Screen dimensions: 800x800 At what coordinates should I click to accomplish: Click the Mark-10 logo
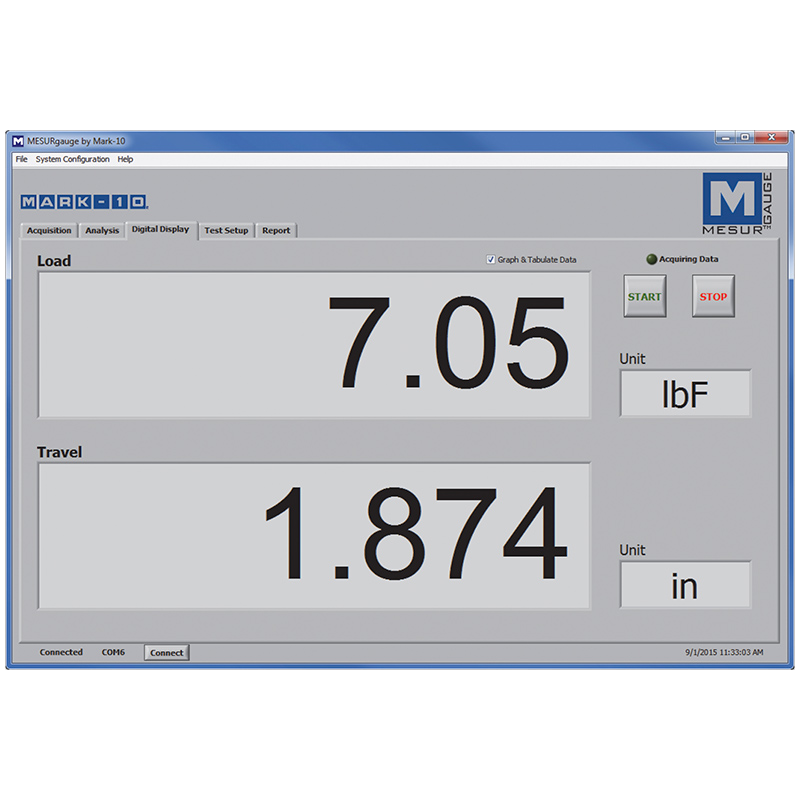tap(85, 202)
